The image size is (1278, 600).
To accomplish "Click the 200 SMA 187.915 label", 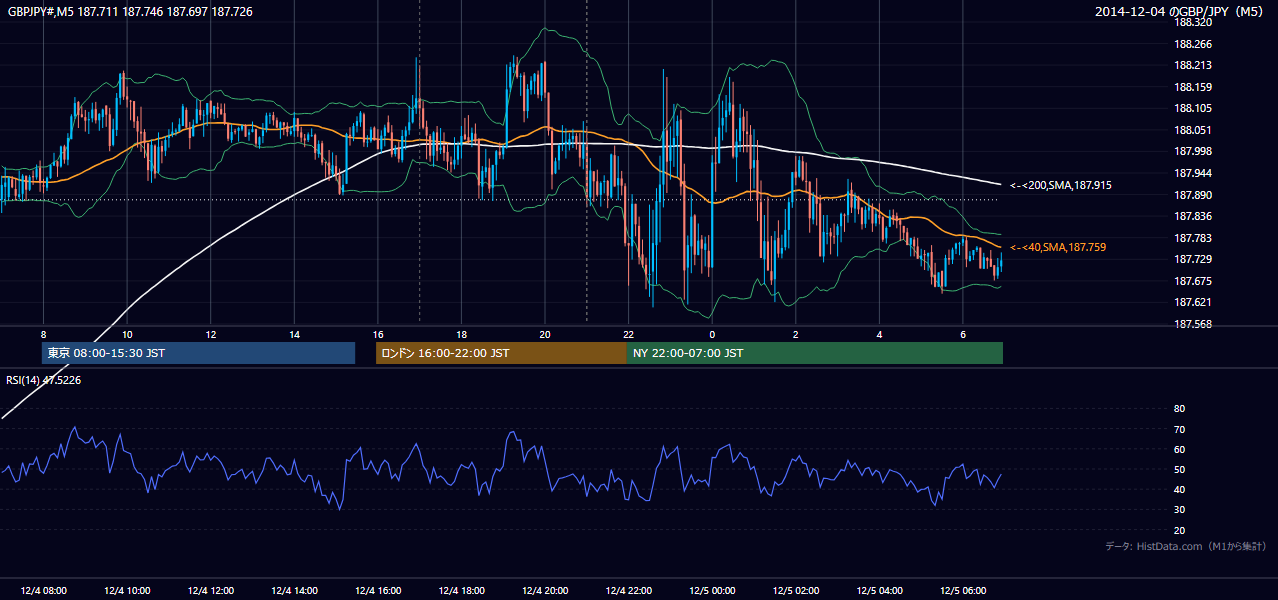I will [x=1061, y=185].
